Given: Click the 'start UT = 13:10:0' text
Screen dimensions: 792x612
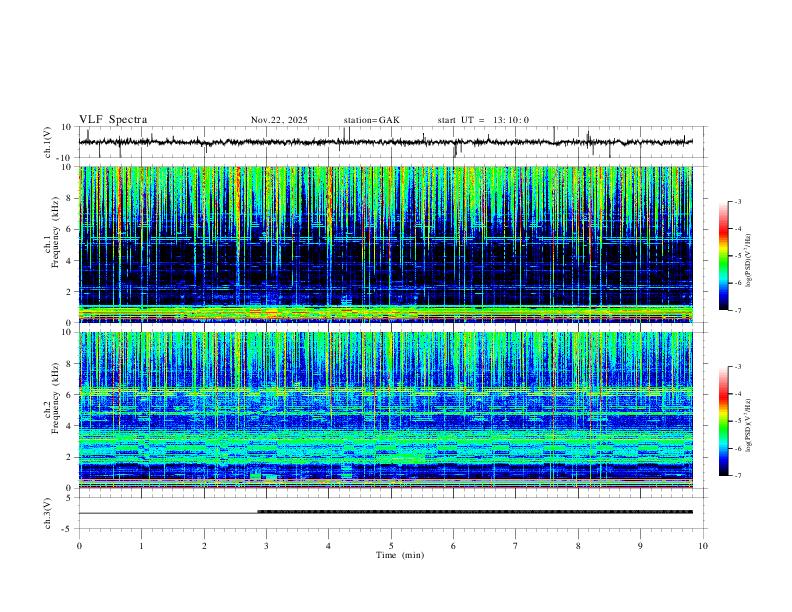Looking at the screenshot, I should point(483,120).
